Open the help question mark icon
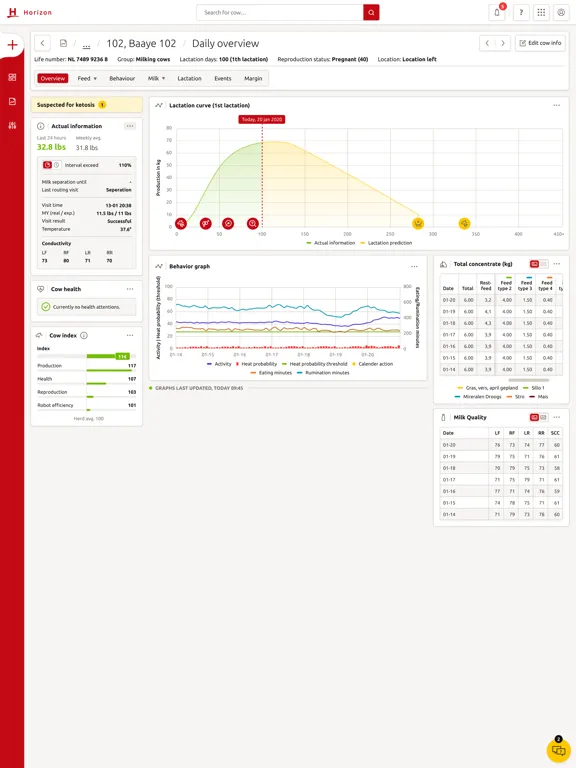 521,13
